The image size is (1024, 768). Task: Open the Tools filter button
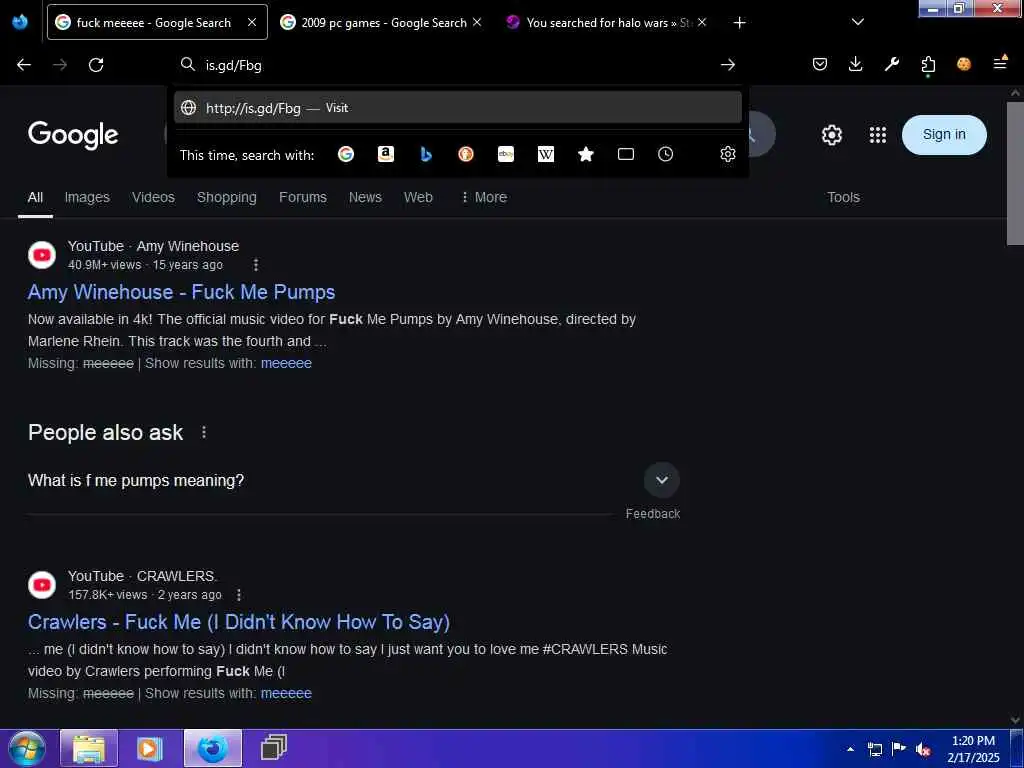843,197
